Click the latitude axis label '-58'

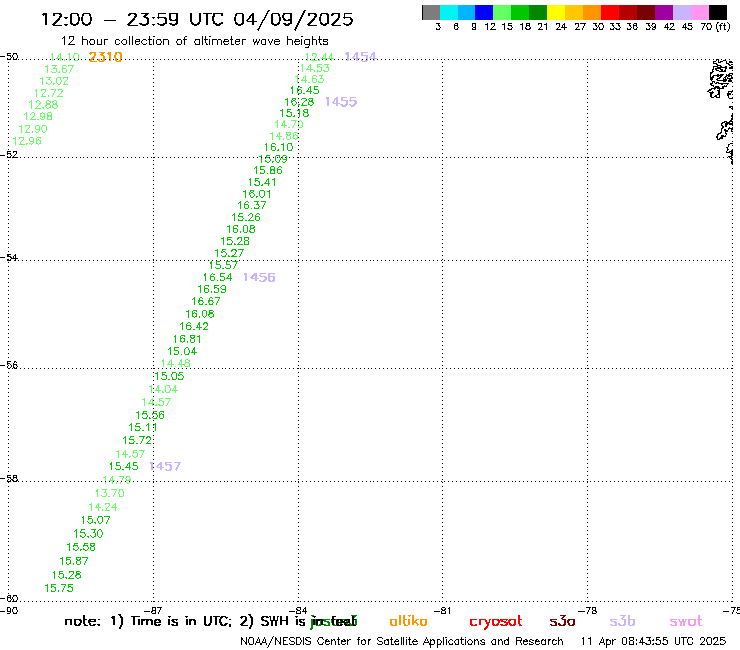coord(9,479)
